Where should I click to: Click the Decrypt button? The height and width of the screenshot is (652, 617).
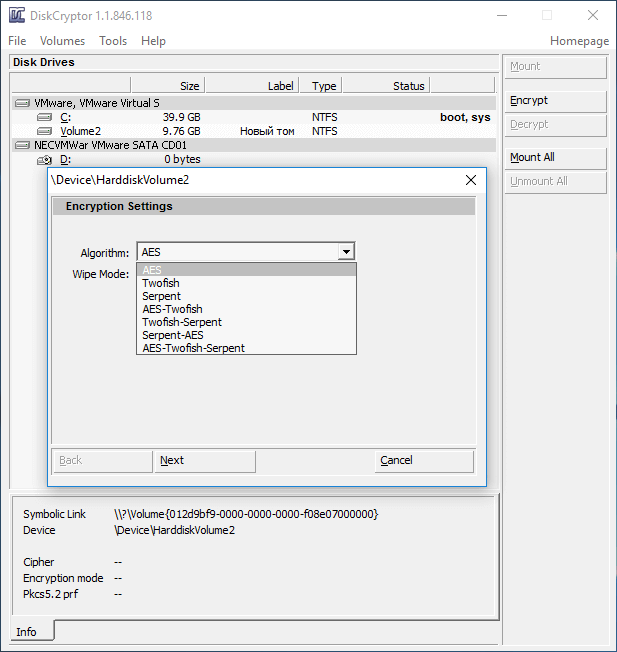[556, 125]
